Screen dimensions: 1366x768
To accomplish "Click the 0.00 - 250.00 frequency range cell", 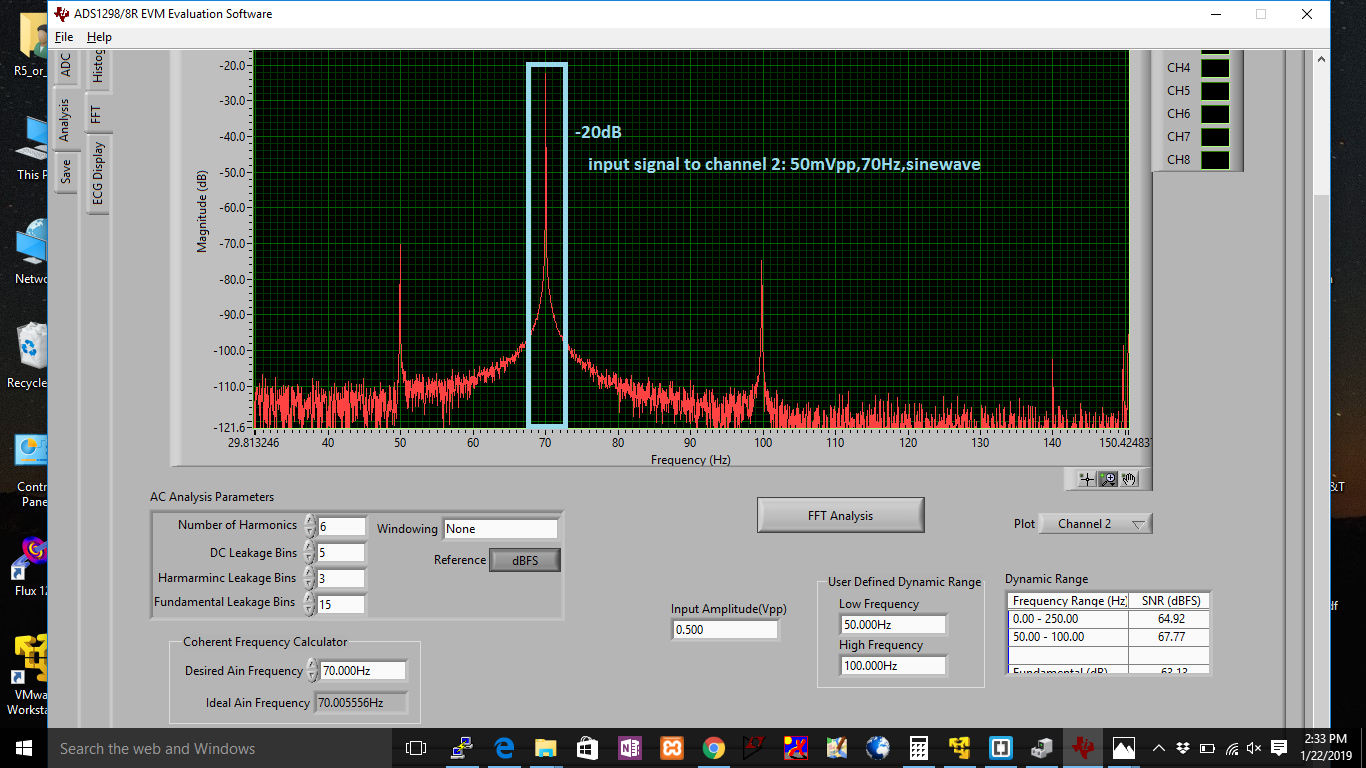I will [1068, 619].
